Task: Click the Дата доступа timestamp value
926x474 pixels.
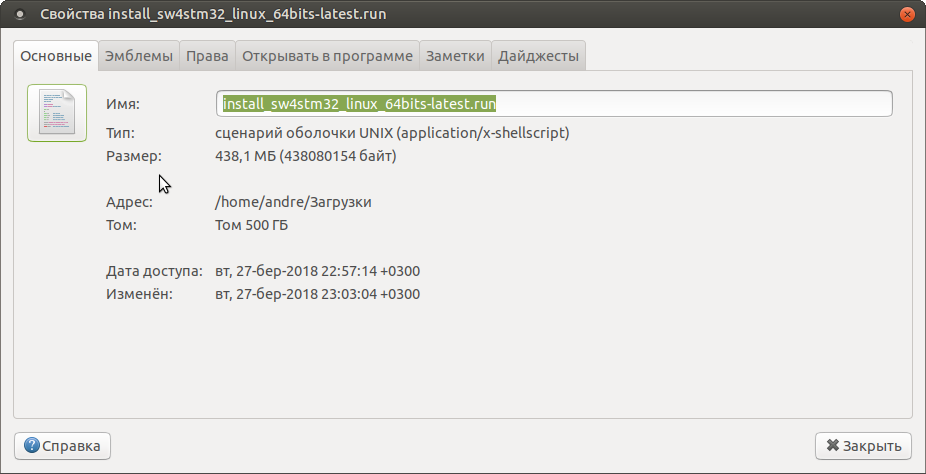Action: (x=317, y=271)
